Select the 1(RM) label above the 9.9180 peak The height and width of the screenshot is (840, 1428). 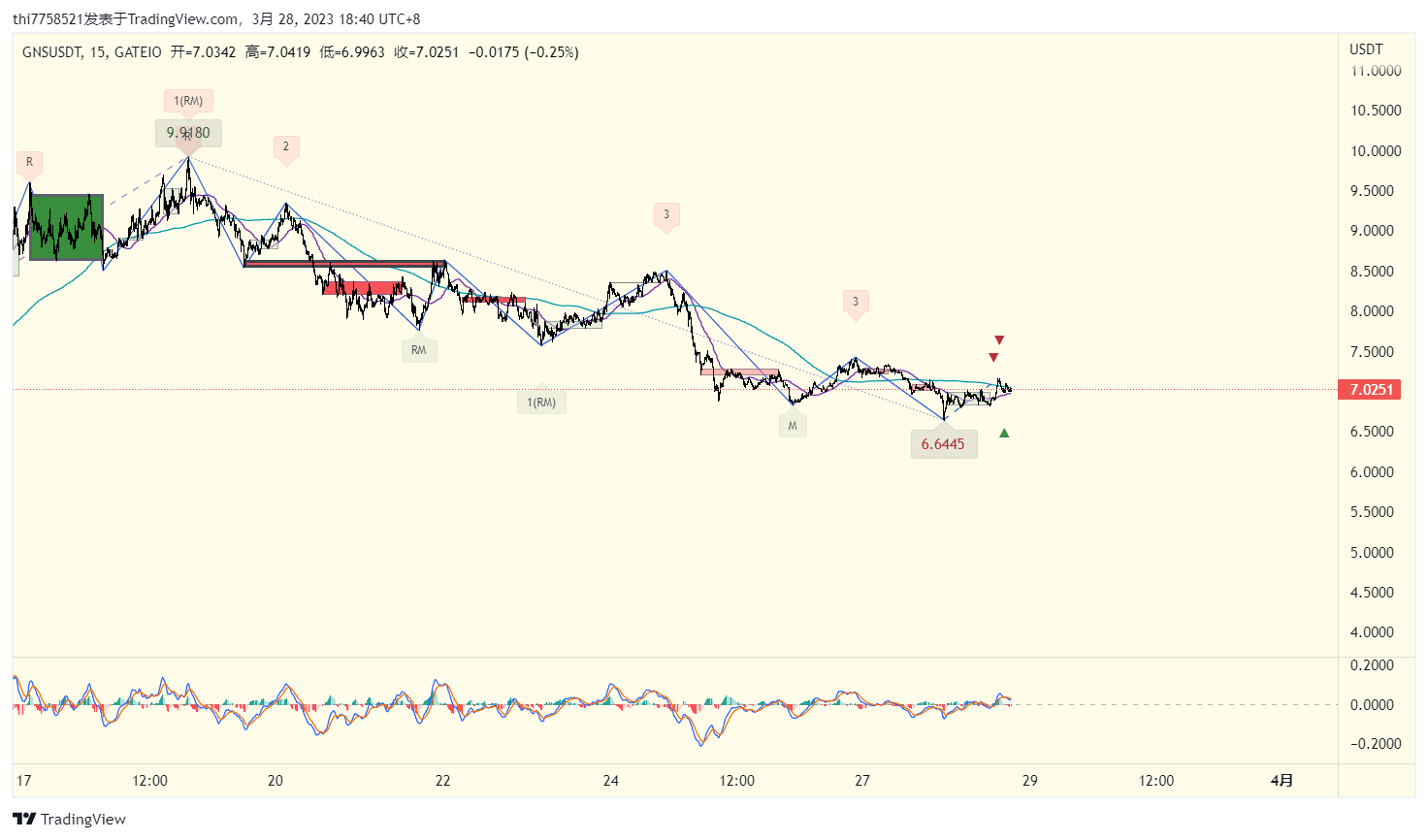pyautogui.click(x=188, y=101)
